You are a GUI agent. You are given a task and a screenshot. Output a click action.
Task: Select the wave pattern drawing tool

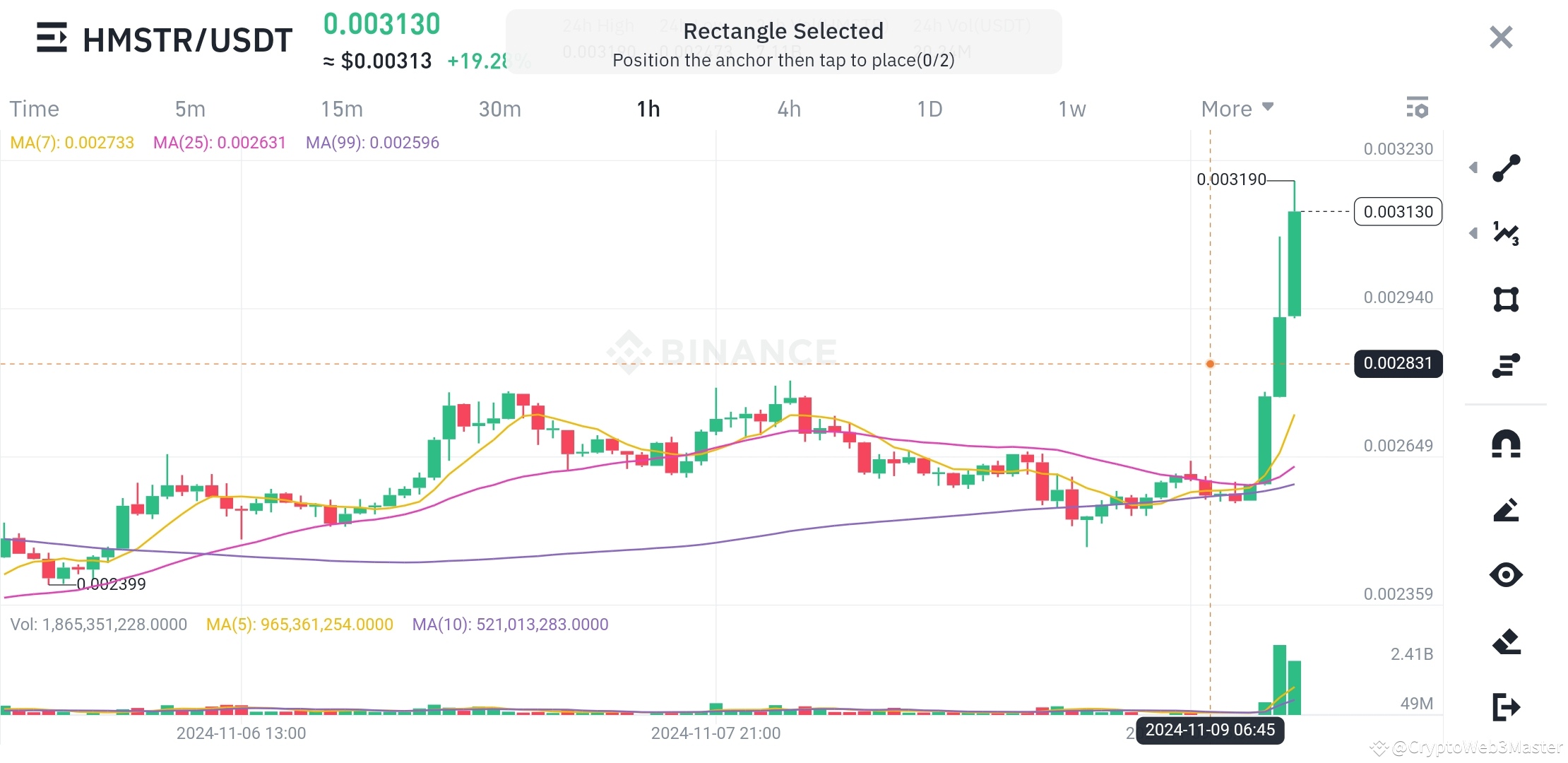coord(1506,233)
